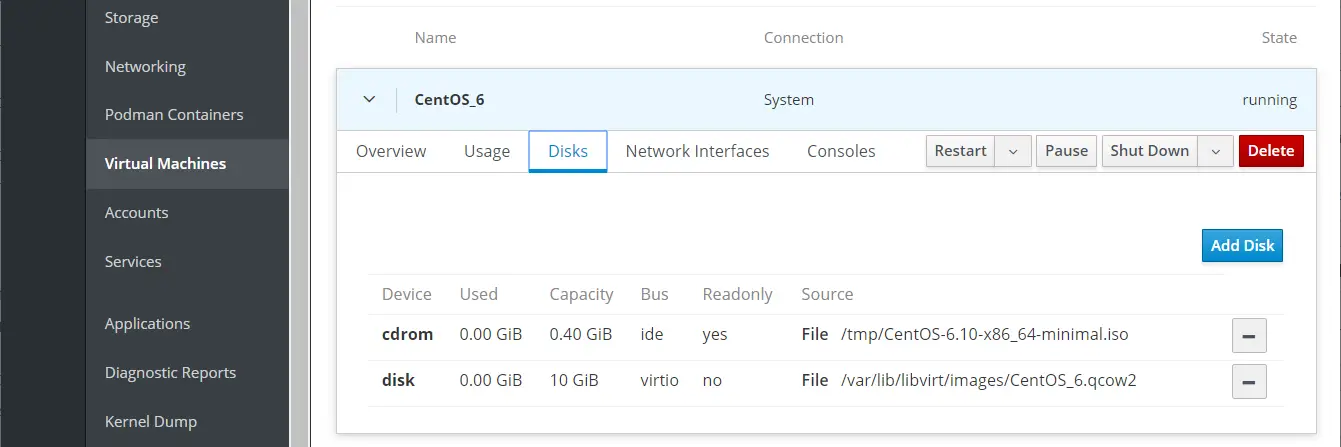
Task: Click the Used column header
Action: point(479,294)
